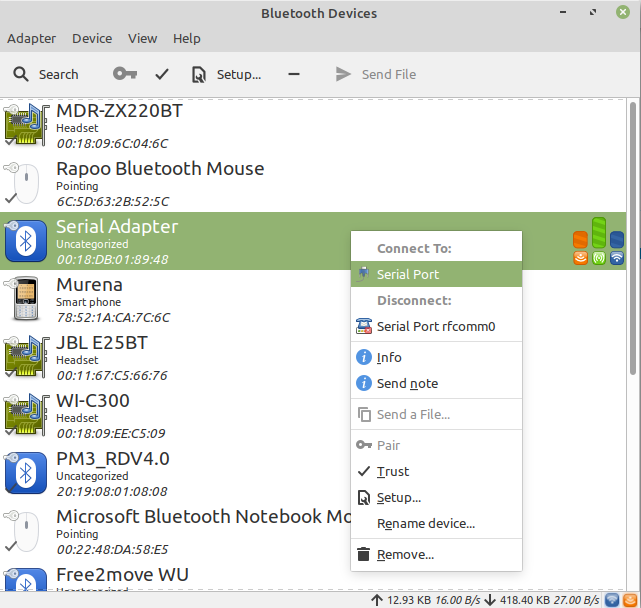Click the address 78:52:1A:CA:7C:6C
The image size is (641, 608).
point(113,318)
